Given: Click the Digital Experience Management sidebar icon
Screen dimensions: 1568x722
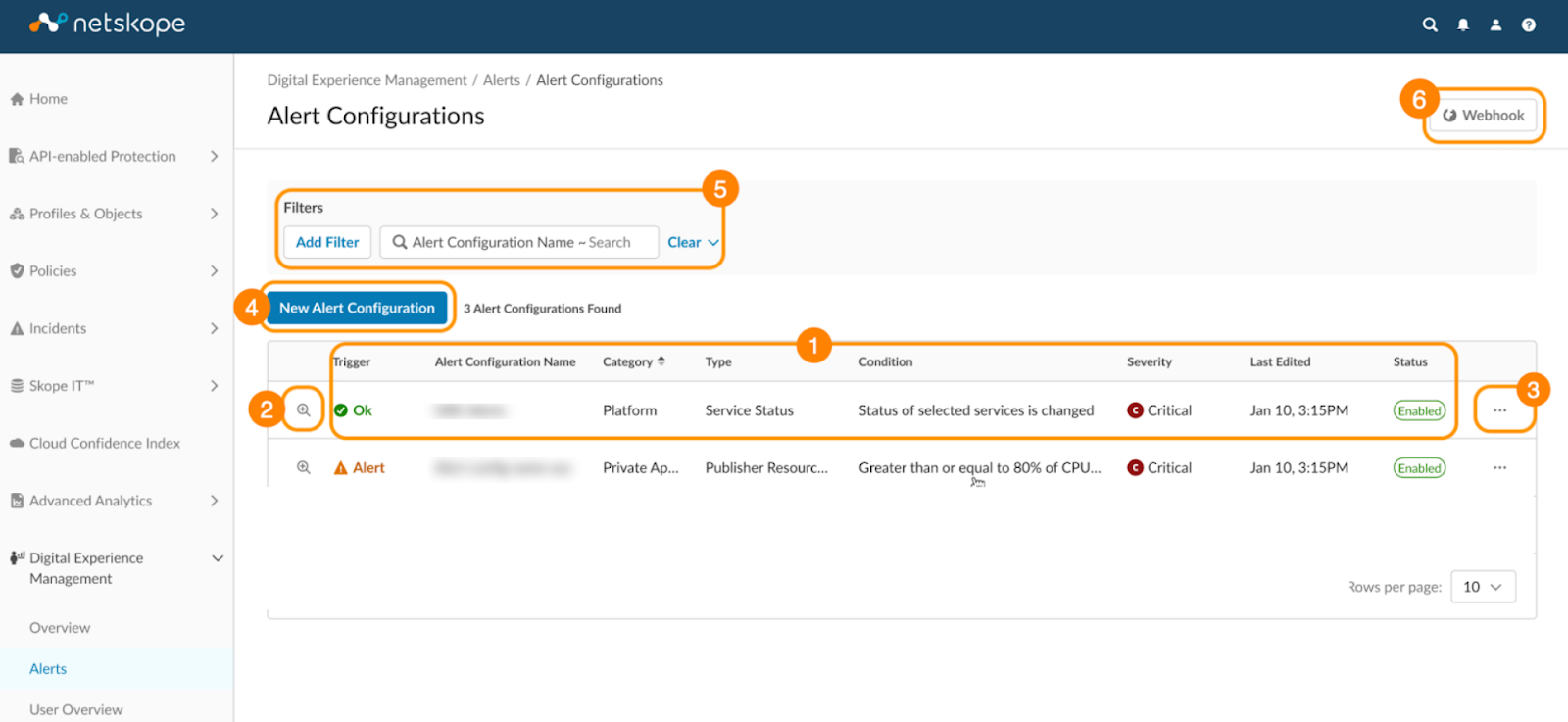Looking at the screenshot, I should 17,558.
